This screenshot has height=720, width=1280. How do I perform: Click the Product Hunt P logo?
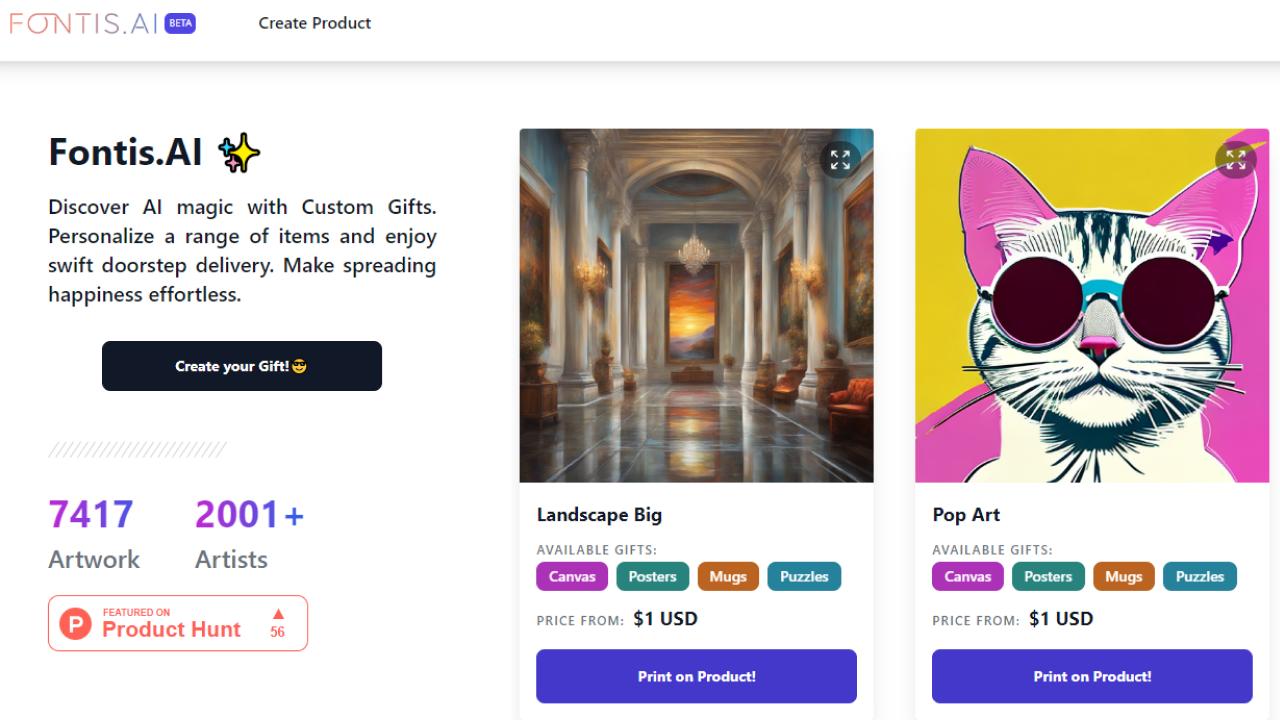(76, 623)
